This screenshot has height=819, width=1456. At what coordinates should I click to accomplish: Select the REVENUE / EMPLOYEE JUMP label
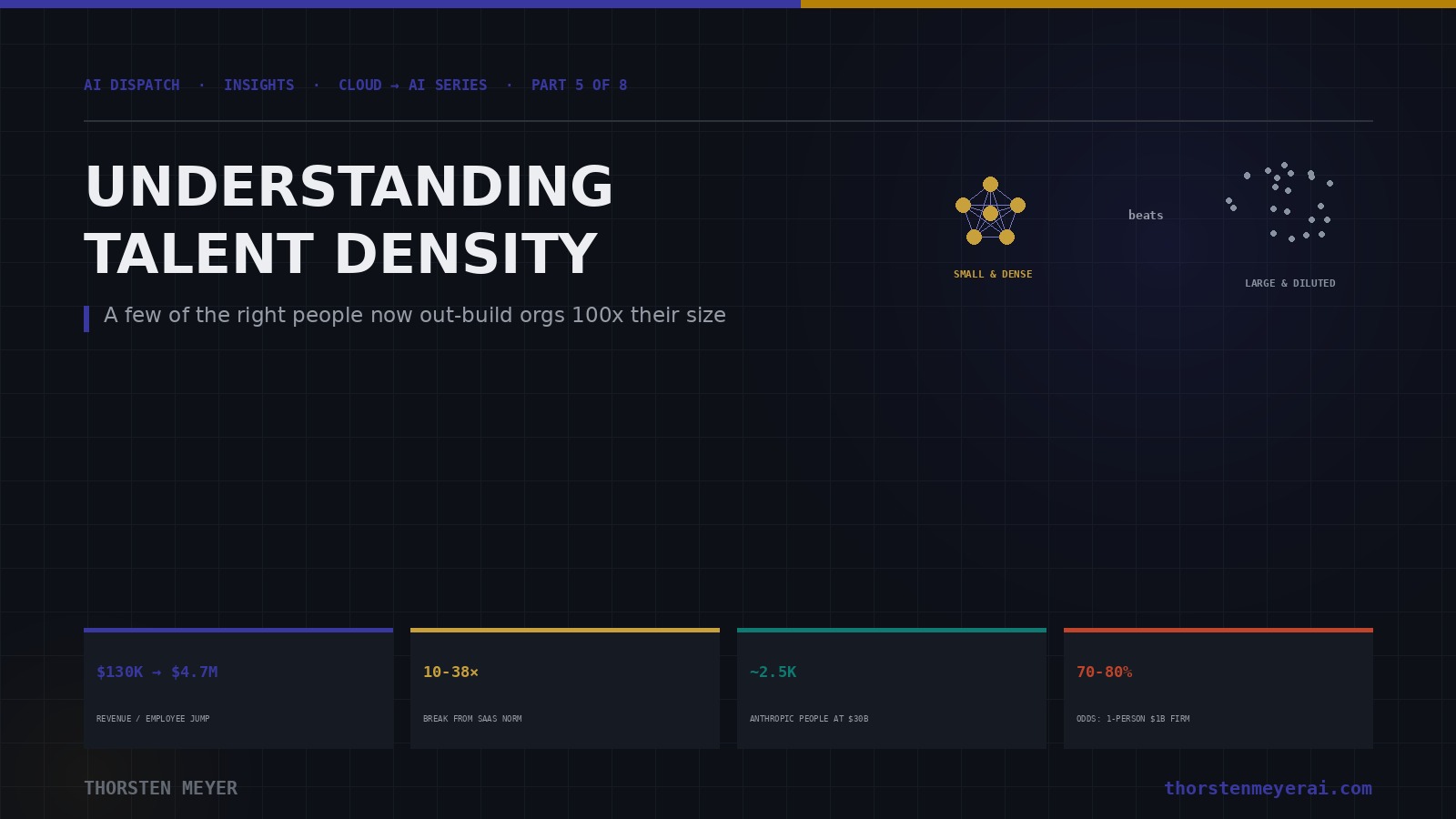click(x=153, y=719)
